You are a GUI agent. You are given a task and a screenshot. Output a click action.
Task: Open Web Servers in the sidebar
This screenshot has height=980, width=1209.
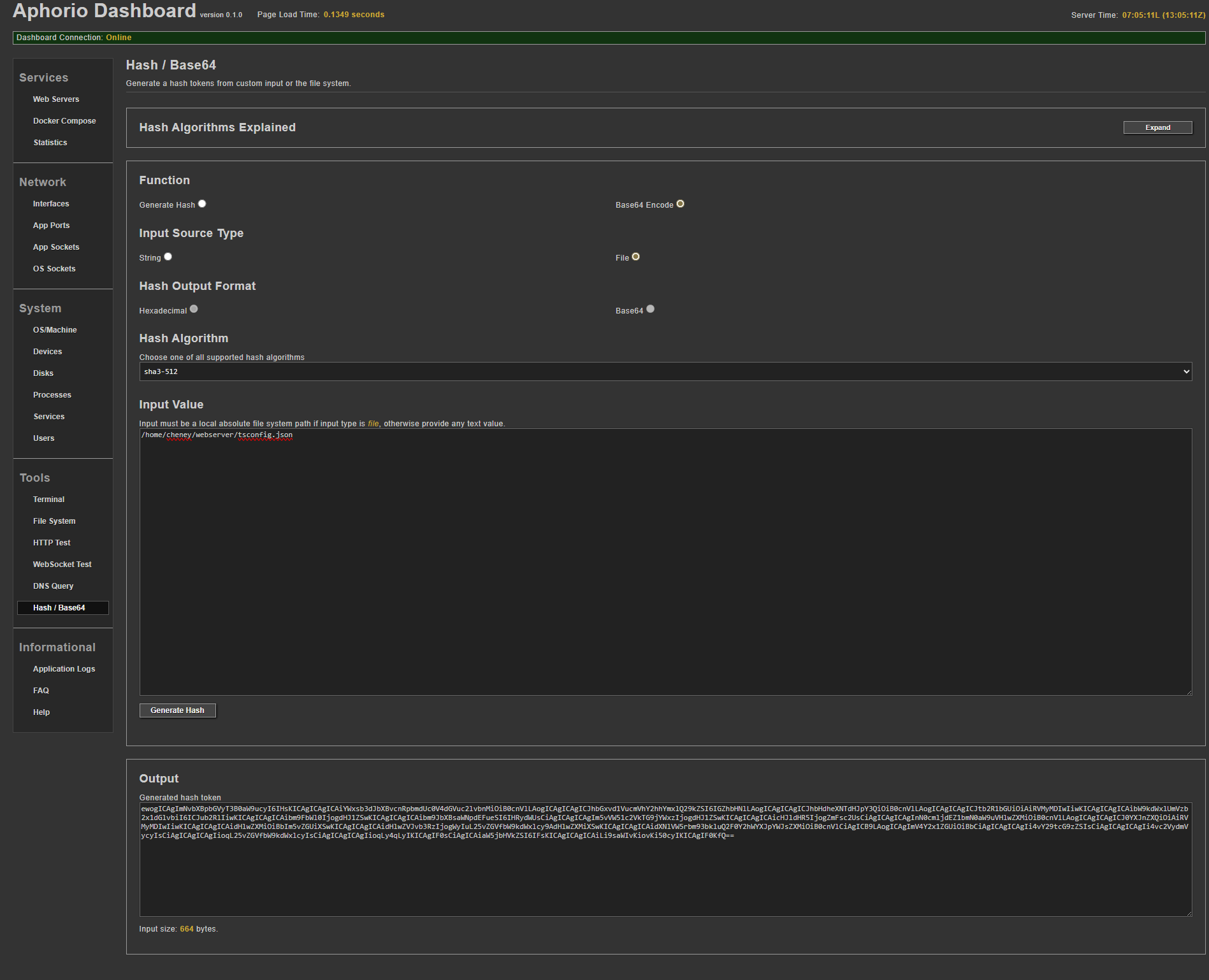tap(56, 99)
